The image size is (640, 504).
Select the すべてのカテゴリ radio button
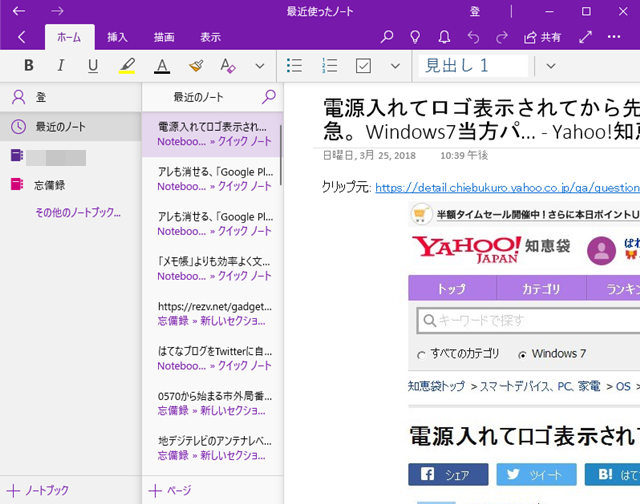pos(421,355)
